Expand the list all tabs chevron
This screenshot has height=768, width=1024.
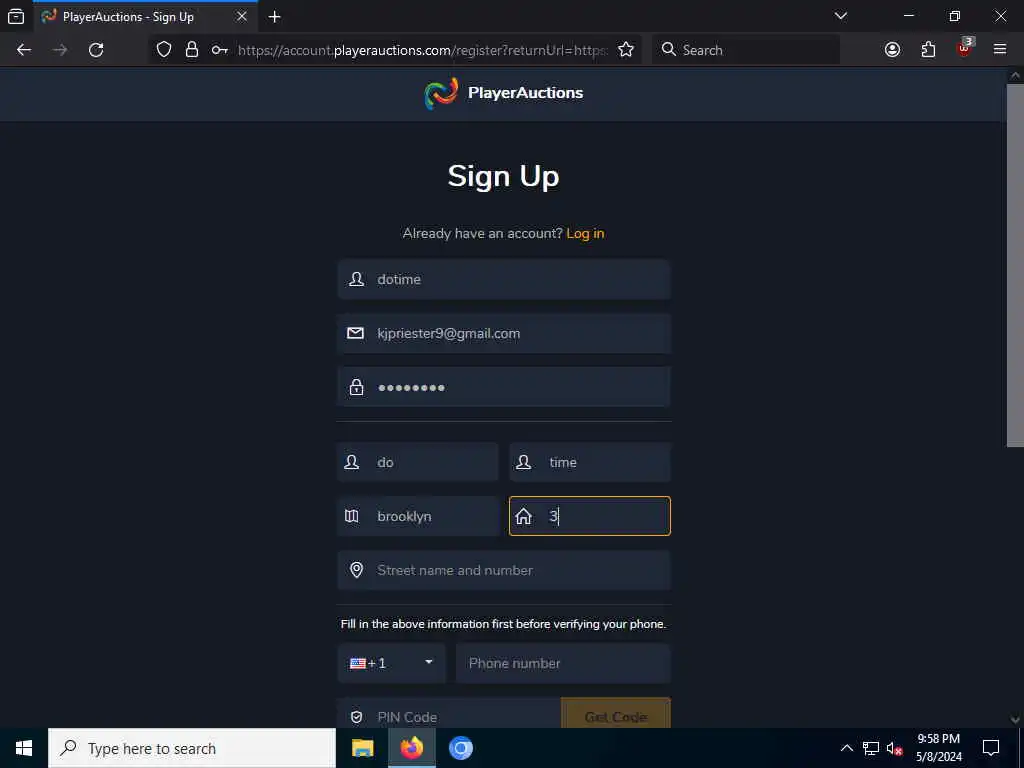click(x=840, y=16)
